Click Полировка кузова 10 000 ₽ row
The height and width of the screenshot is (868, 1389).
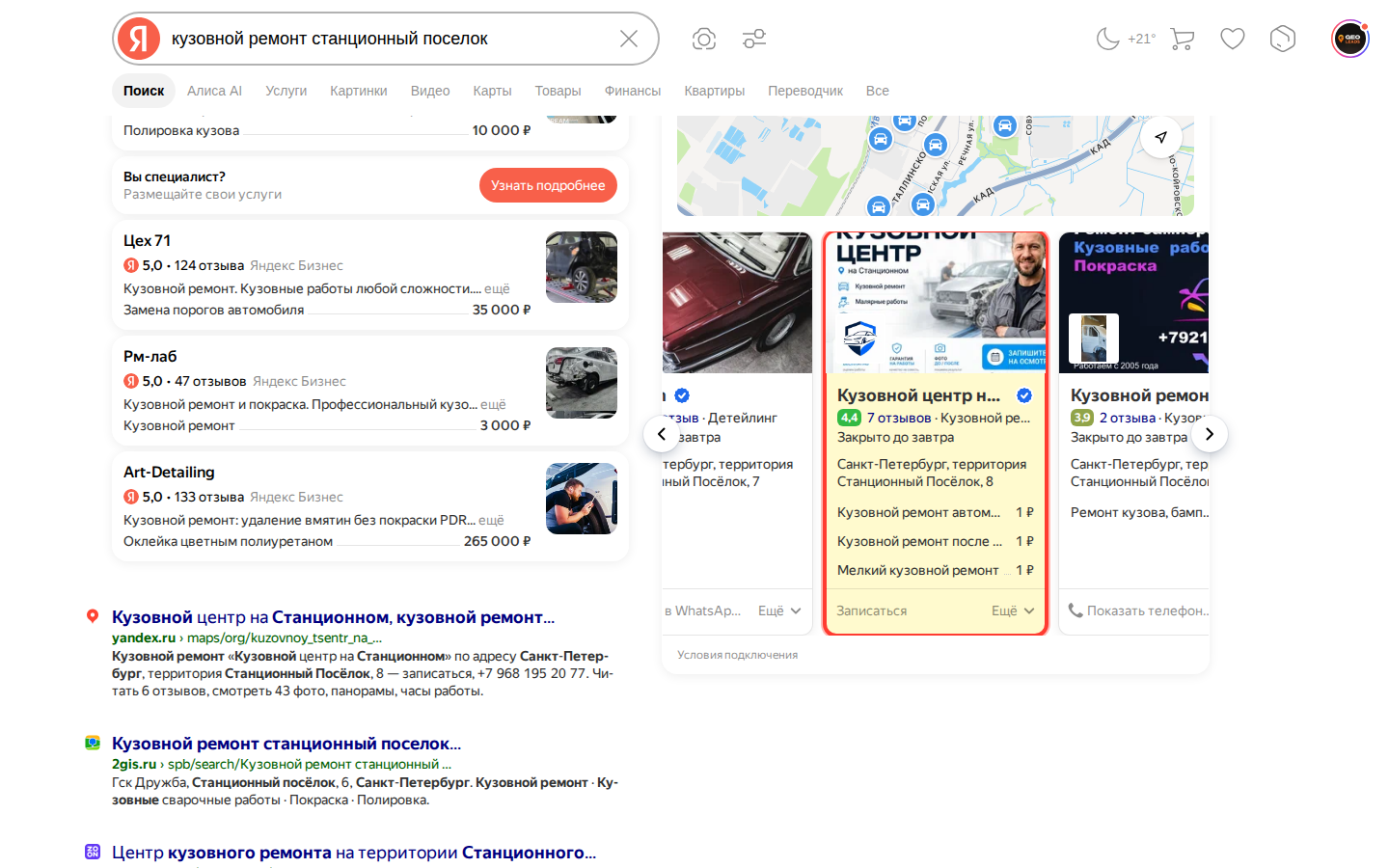pos(327,130)
